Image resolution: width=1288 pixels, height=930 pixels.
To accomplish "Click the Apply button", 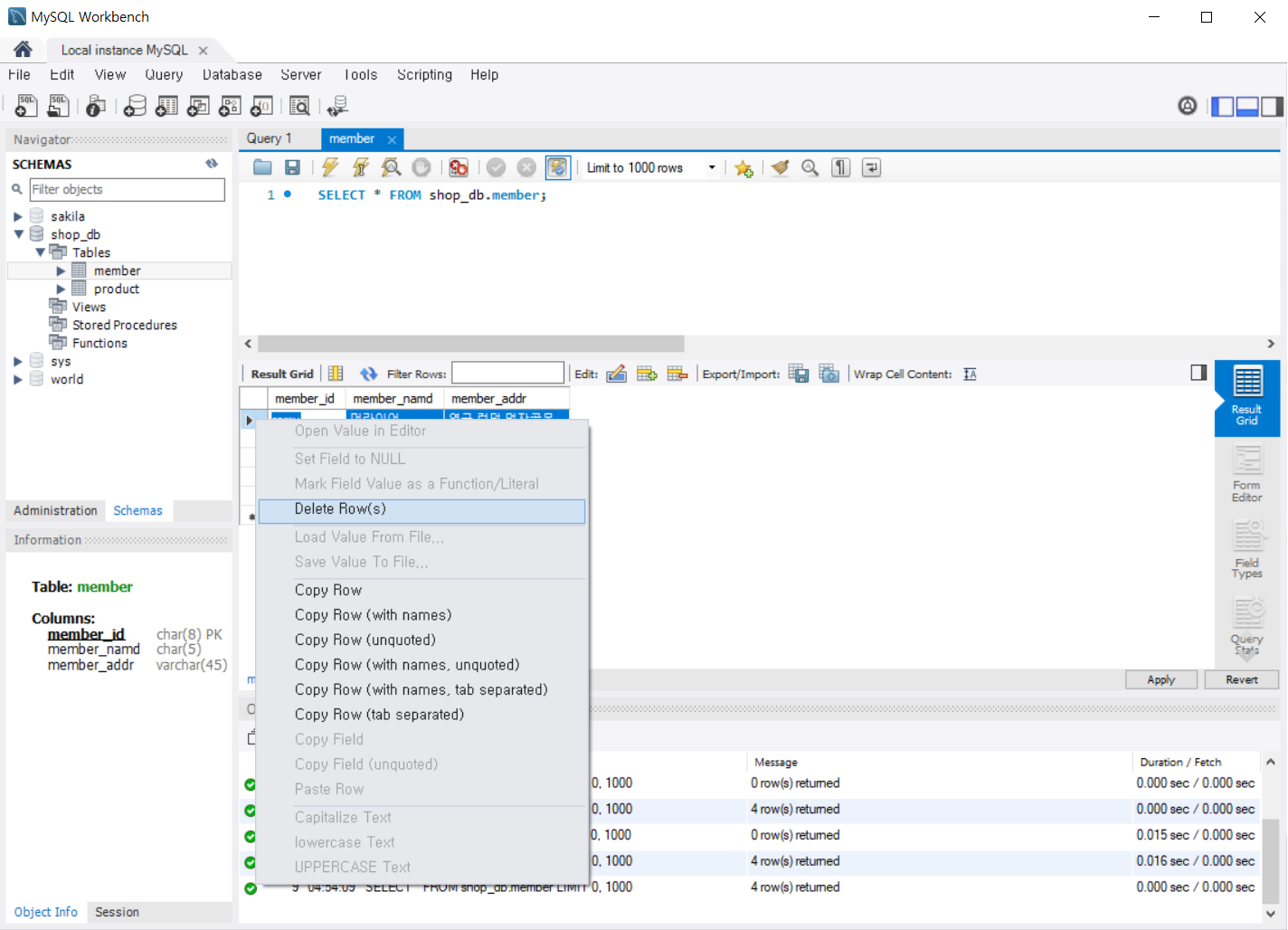I will [x=1161, y=679].
